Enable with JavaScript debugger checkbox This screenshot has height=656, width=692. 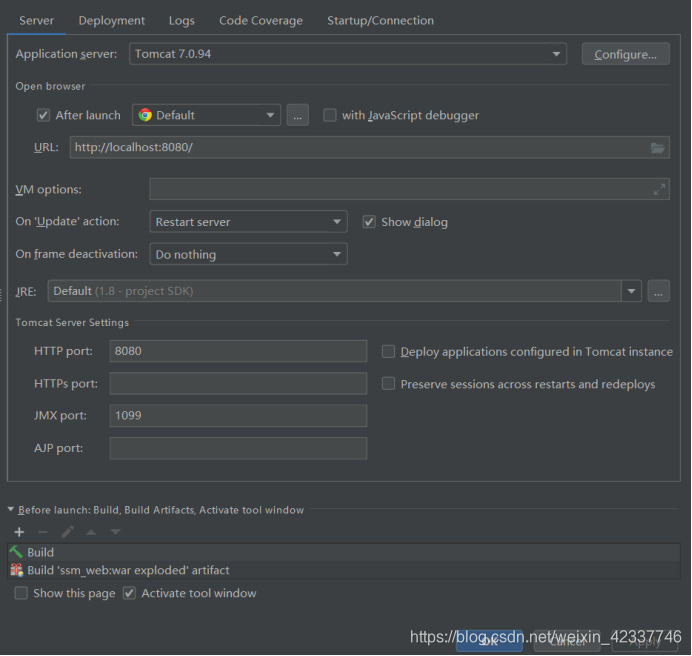(330, 115)
